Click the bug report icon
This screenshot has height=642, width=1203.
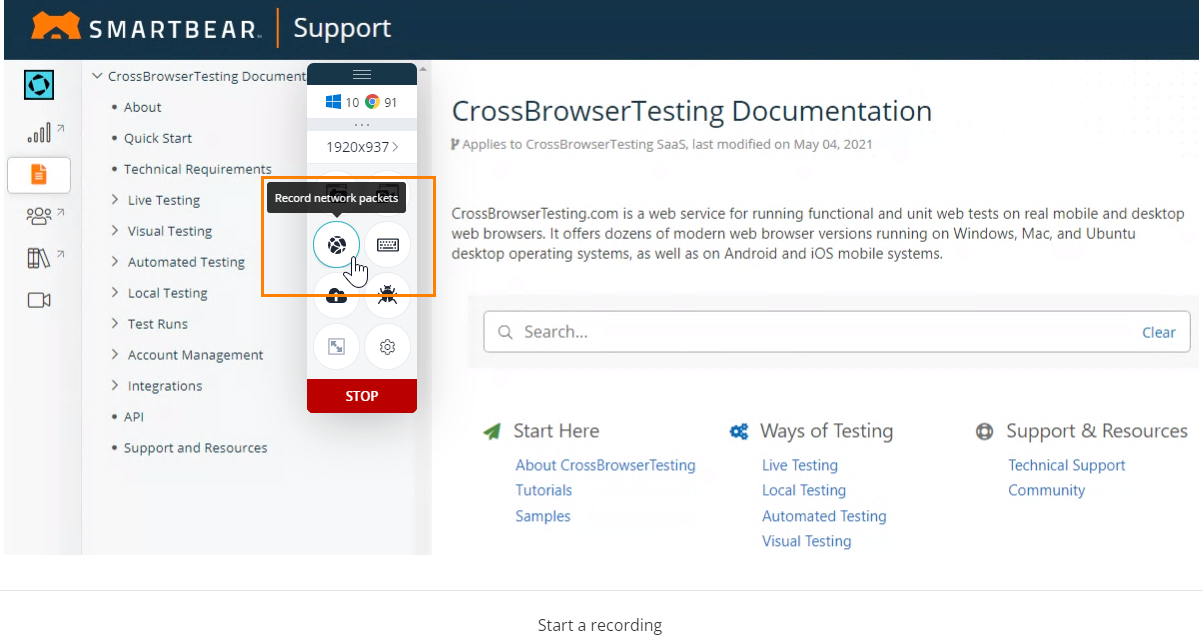click(388, 296)
